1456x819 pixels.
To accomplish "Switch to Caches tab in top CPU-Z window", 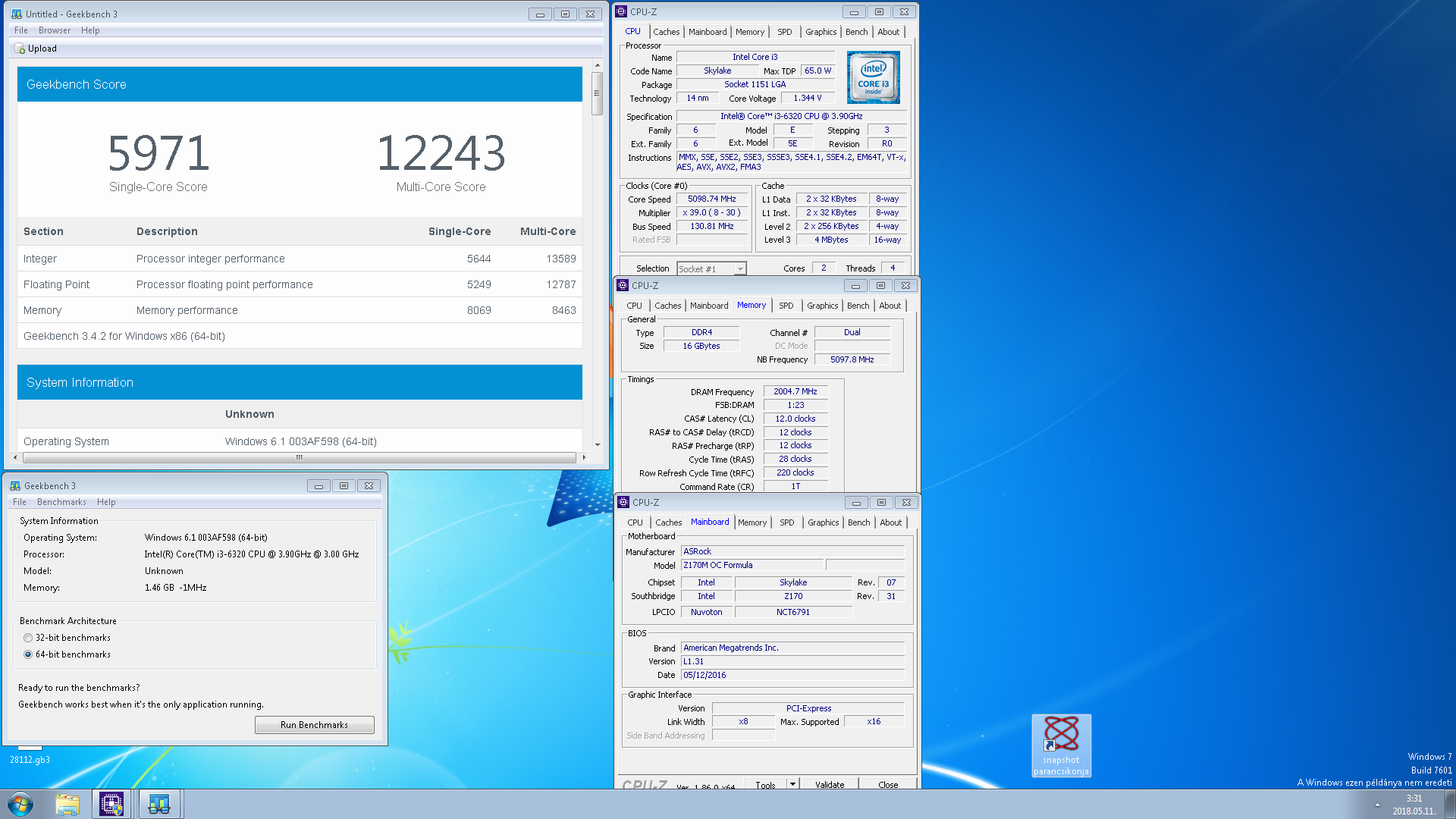I will 667,32.
